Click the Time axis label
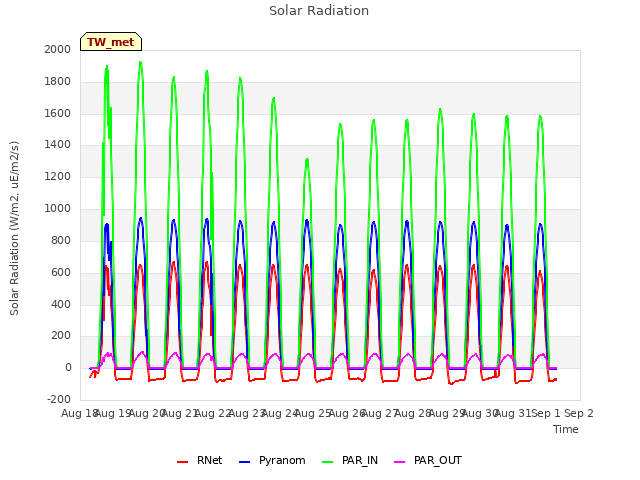This screenshot has height=480, width=640. (x=566, y=429)
